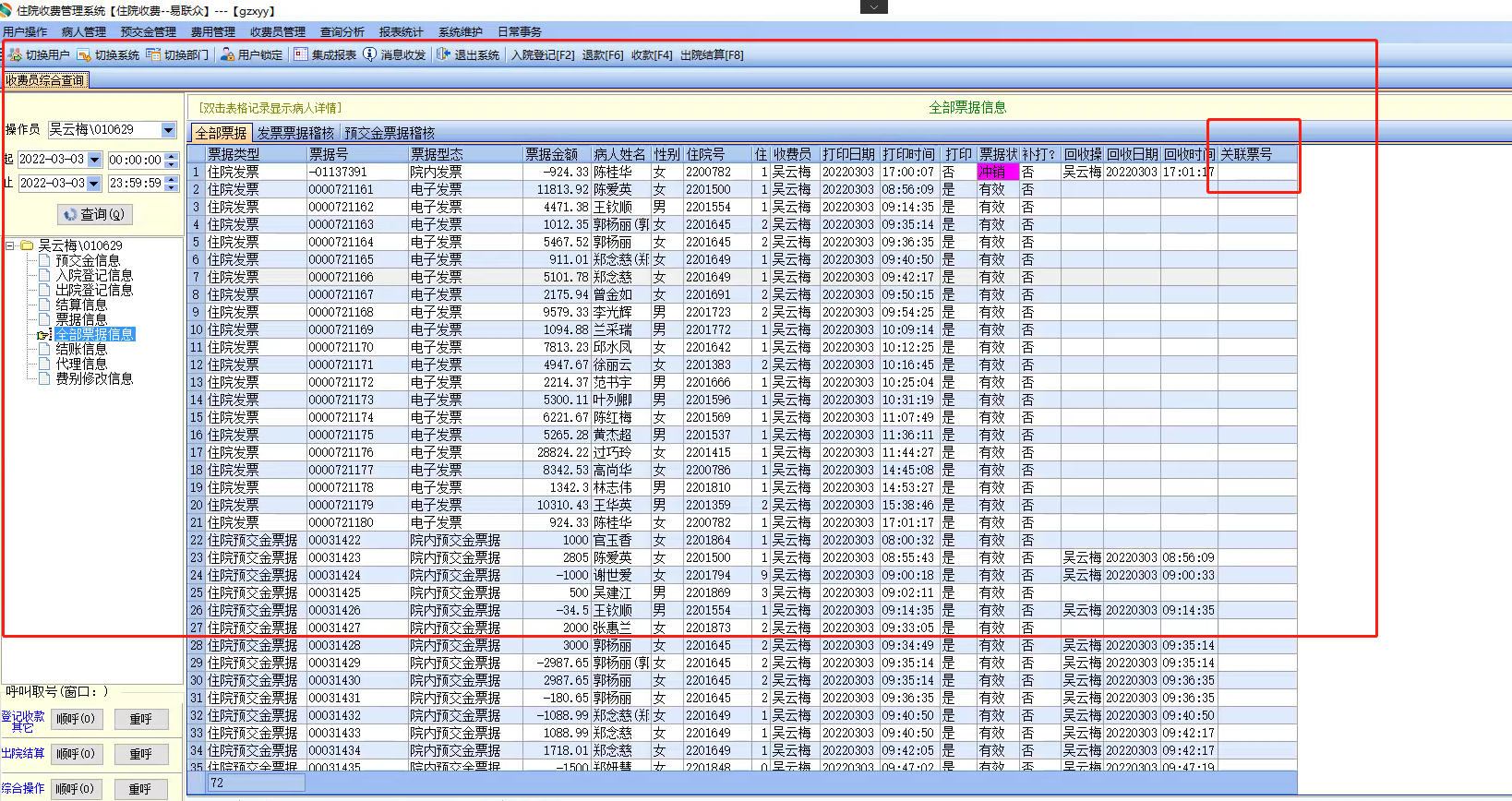This screenshot has width=1512, height=801.
Task: Click the 切换部门 toolbar icon
Action: [x=153, y=55]
